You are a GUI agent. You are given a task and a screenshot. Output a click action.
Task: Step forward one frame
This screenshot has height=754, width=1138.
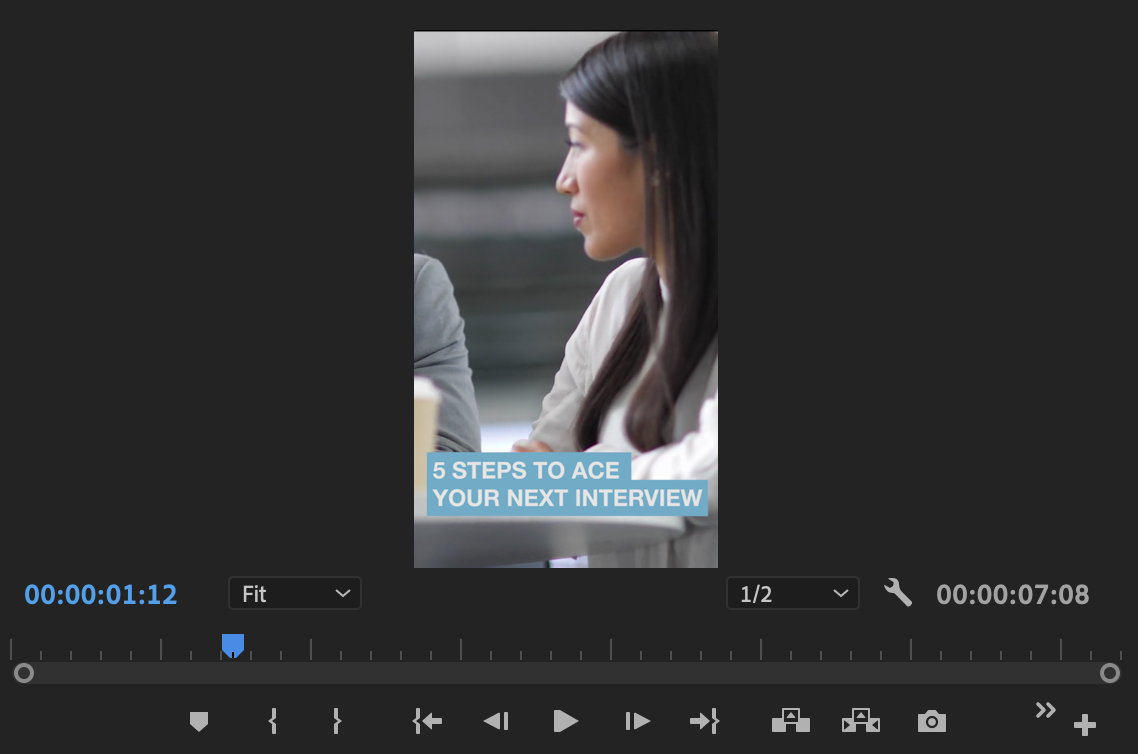point(636,721)
